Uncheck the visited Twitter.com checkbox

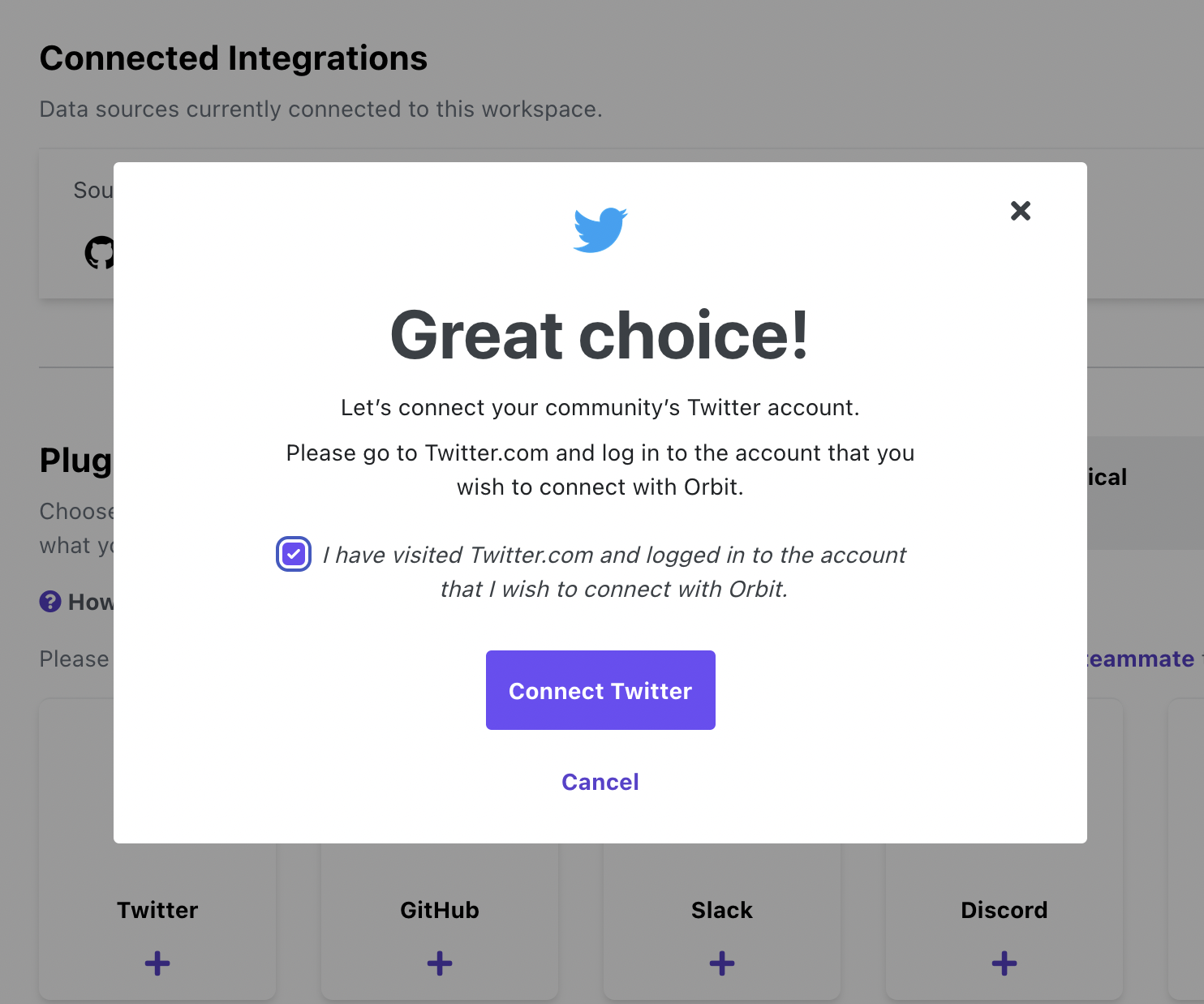pos(294,555)
